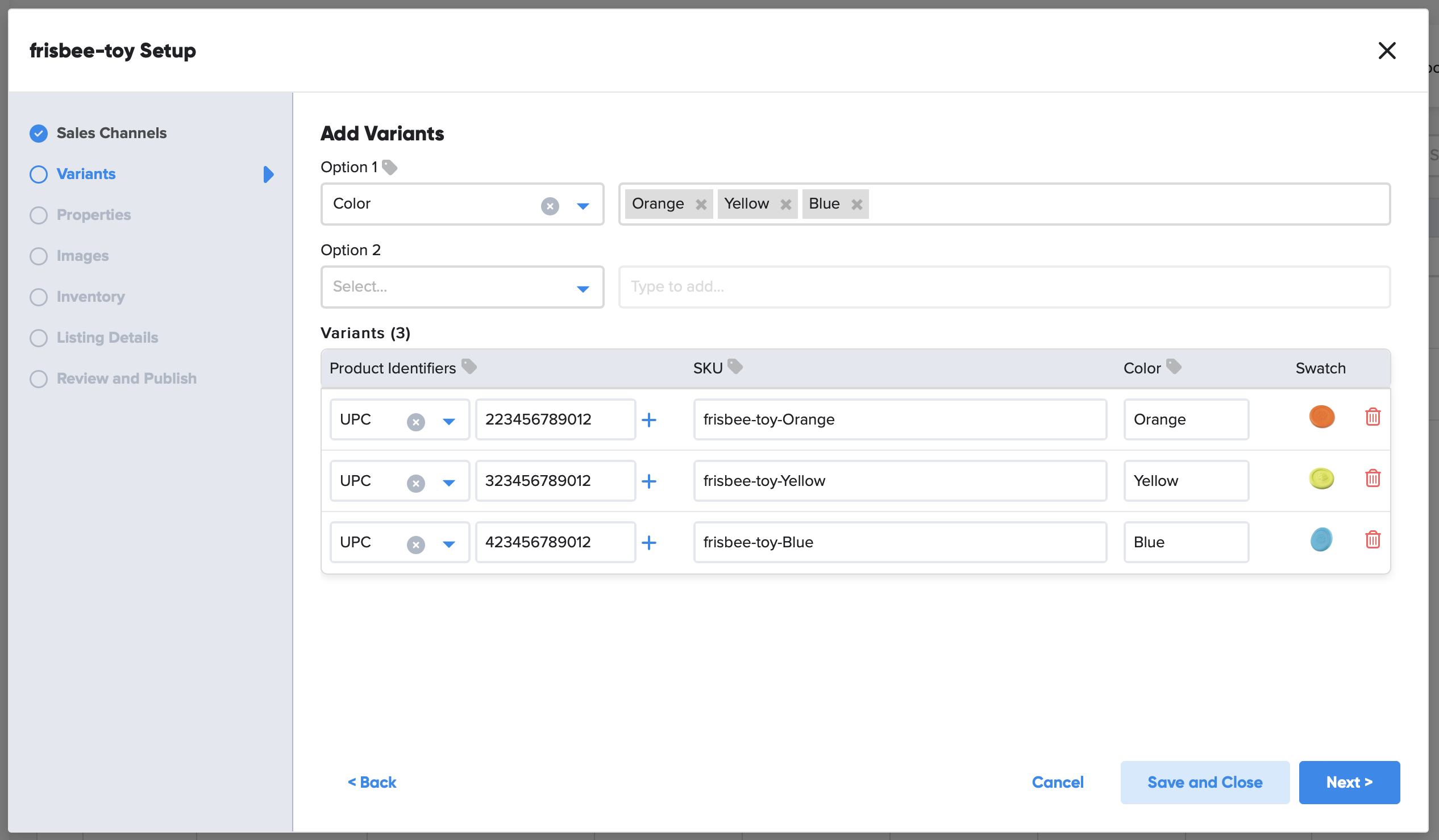The height and width of the screenshot is (840, 1439).
Task: Click the completed checkmark for Sales Channels
Action: pyautogui.click(x=38, y=134)
